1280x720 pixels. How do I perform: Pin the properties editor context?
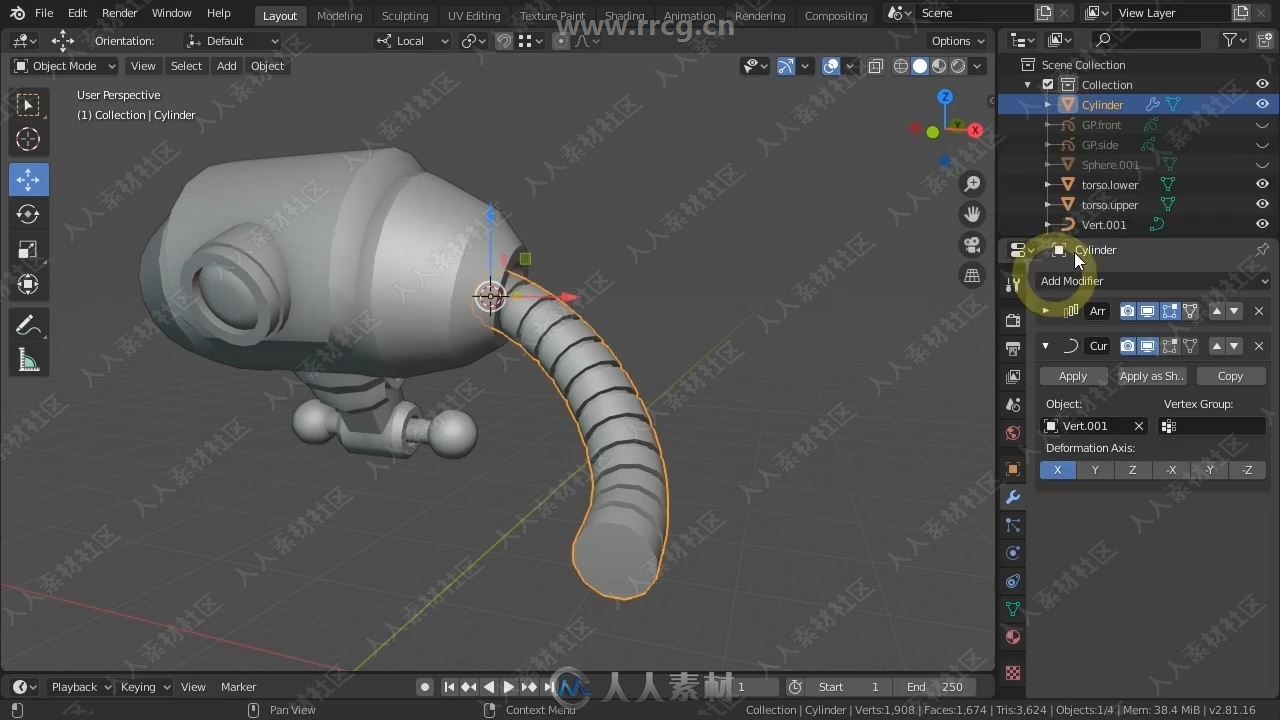(x=1262, y=250)
